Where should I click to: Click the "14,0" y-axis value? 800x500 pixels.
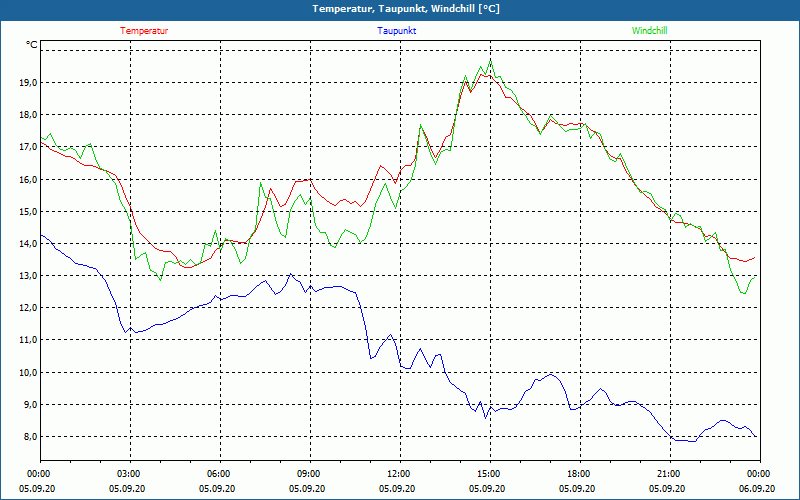[x=29, y=244]
